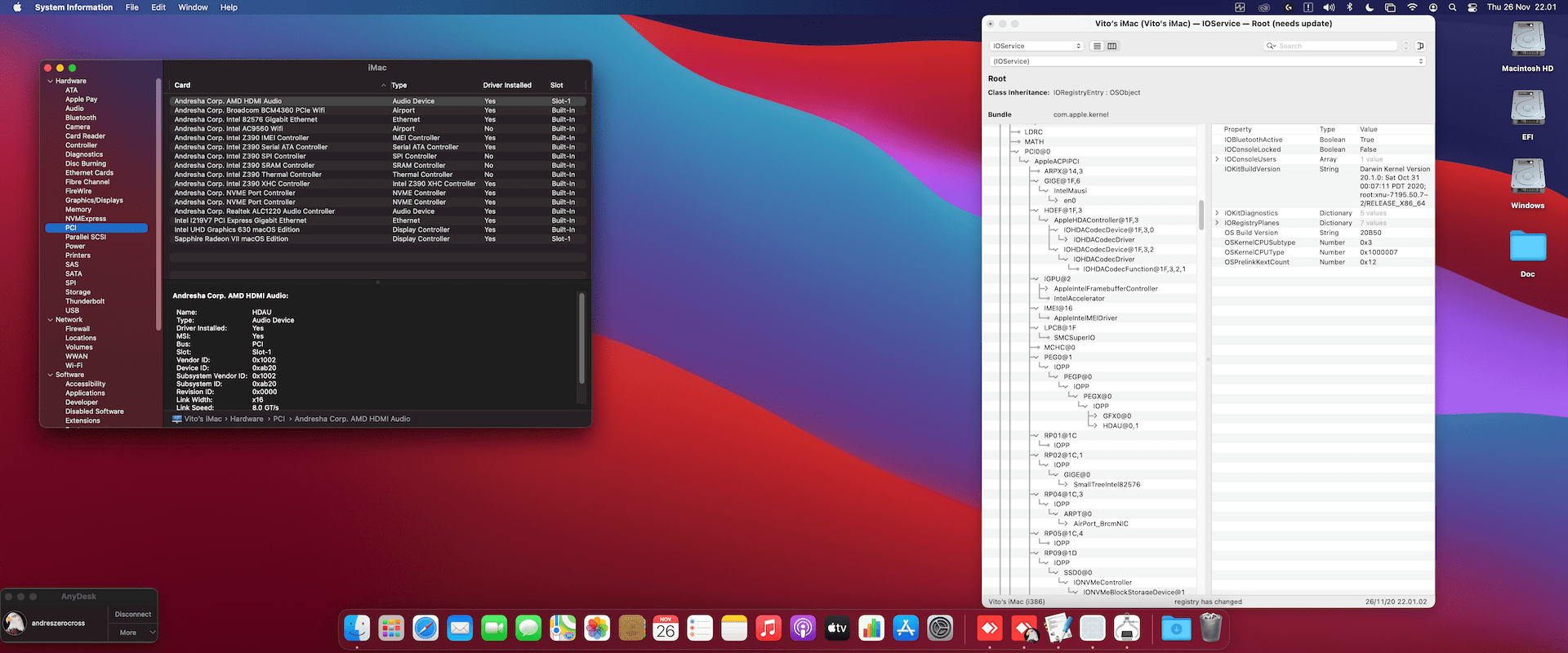
Task: Switch IORegistryExplorer to list view icon
Action: pyautogui.click(x=1098, y=46)
